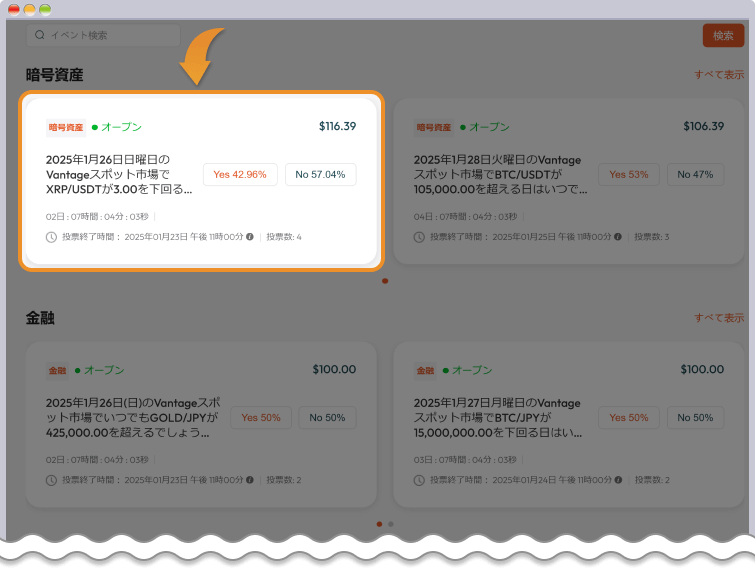Click 投票数: 4 vote count
The image size is (755, 571).
click(284, 236)
